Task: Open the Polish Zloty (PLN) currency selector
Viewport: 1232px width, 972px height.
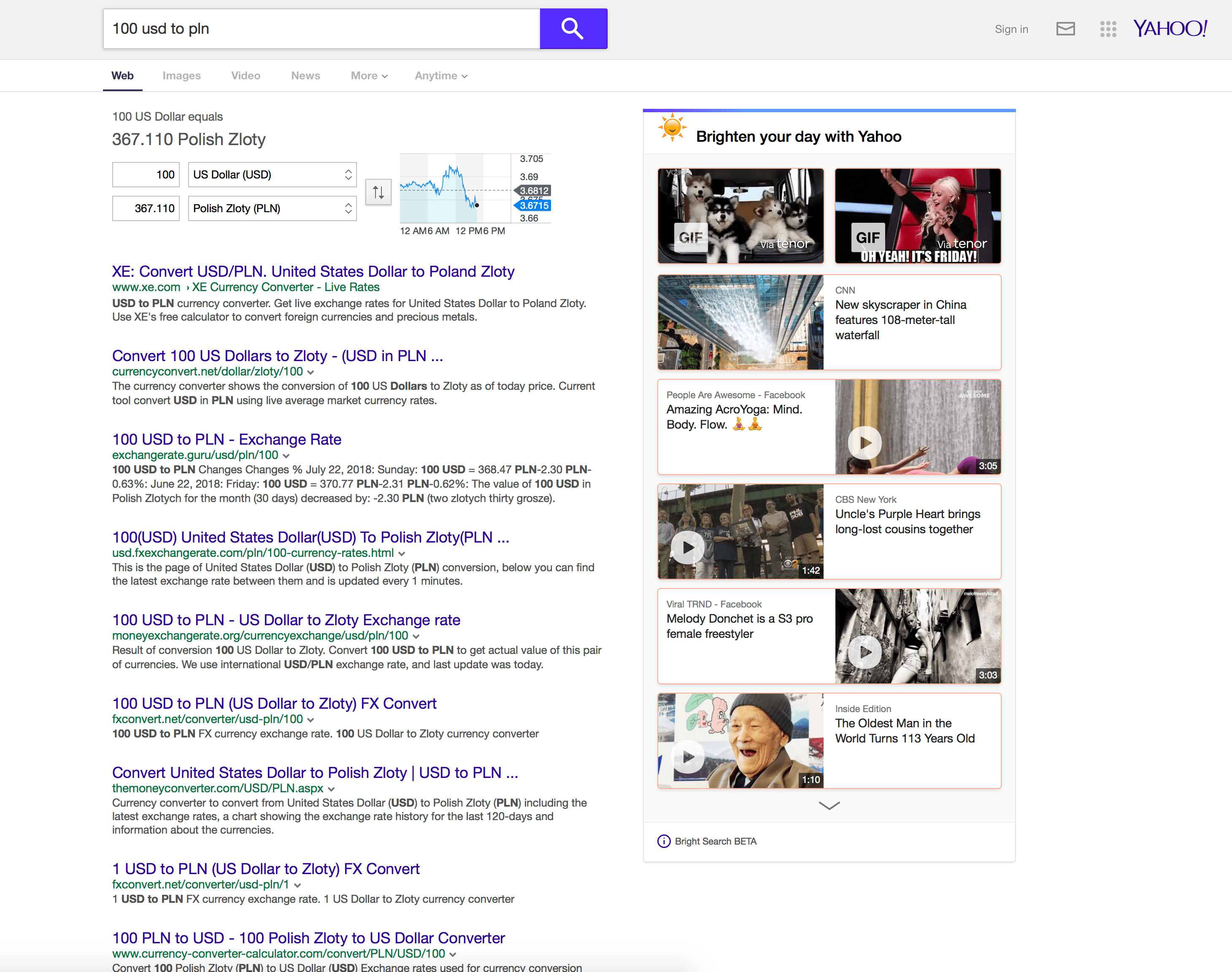Action: (272, 208)
